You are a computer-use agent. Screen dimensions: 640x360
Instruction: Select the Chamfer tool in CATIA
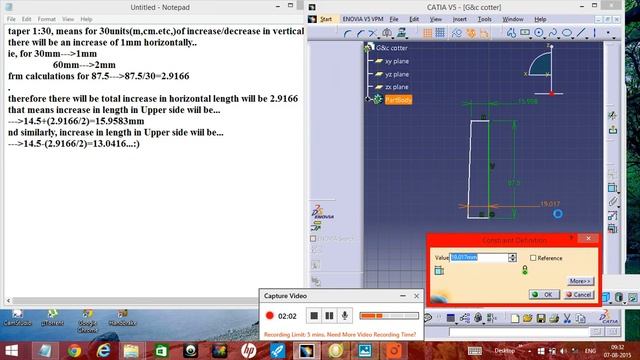360,33
